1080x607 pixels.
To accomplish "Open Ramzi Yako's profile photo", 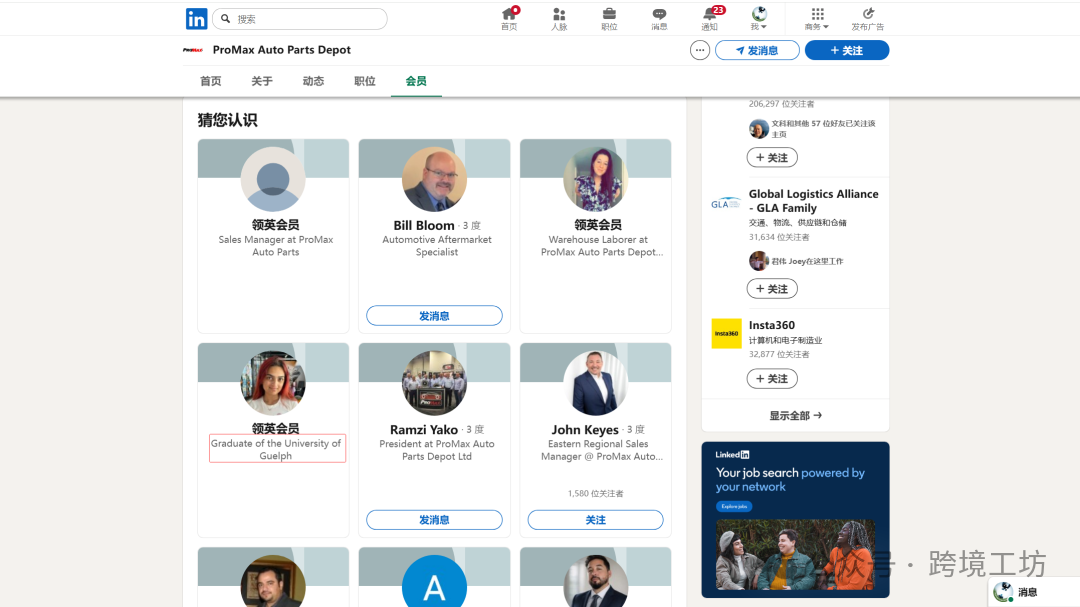I will click(x=434, y=383).
